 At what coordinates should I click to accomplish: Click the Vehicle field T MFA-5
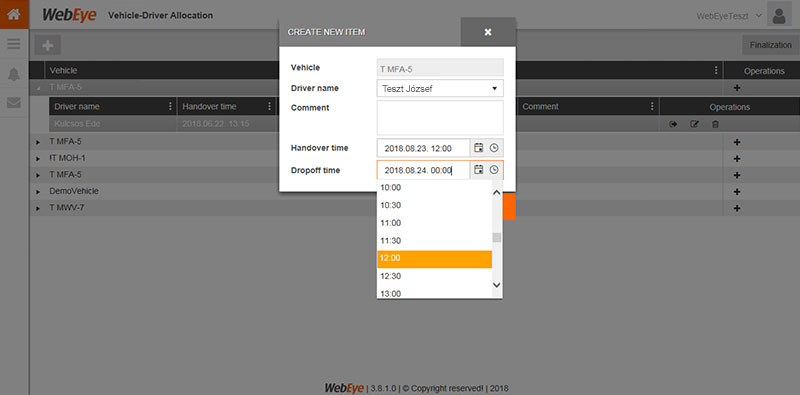[x=440, y=67]
